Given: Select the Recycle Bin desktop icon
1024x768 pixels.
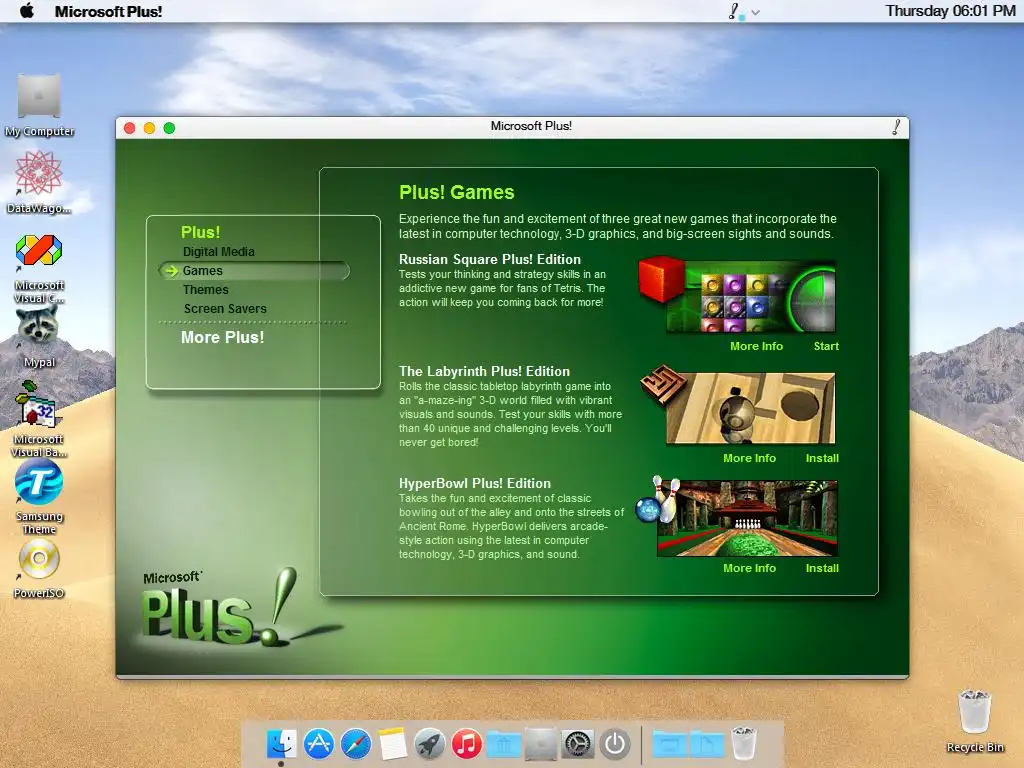Looking at the screenshot, I should (975, 722).
